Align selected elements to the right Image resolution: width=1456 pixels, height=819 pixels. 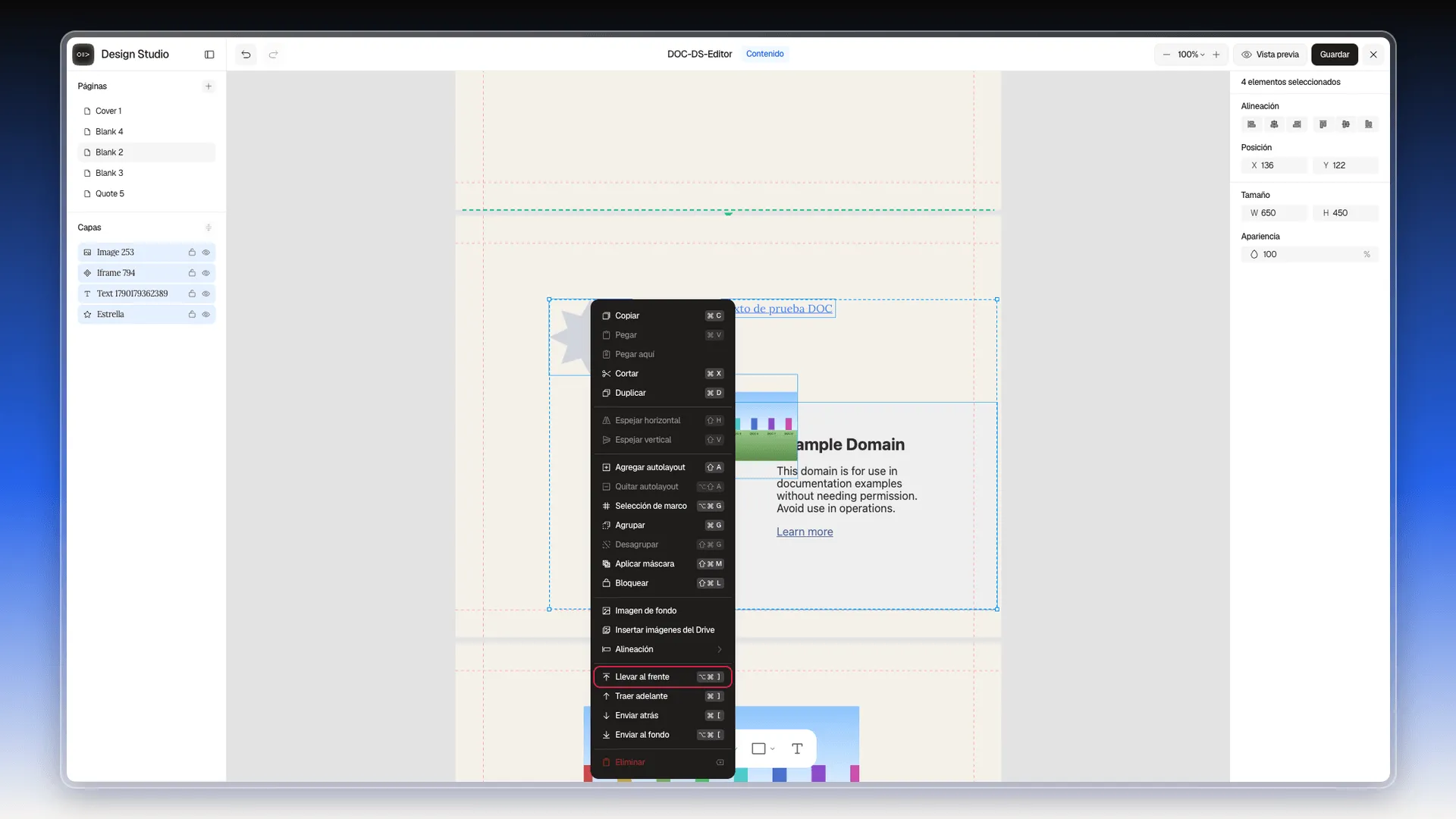1297,124
